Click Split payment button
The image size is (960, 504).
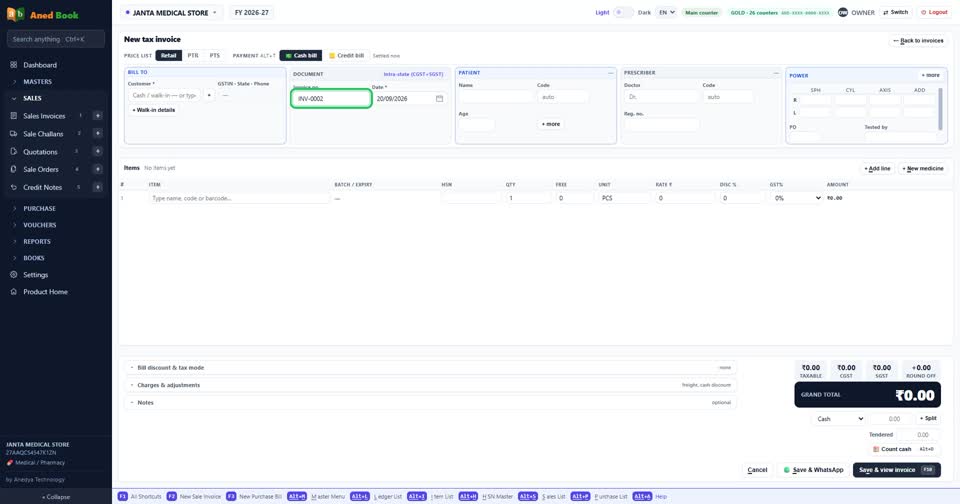pos(928,418)
